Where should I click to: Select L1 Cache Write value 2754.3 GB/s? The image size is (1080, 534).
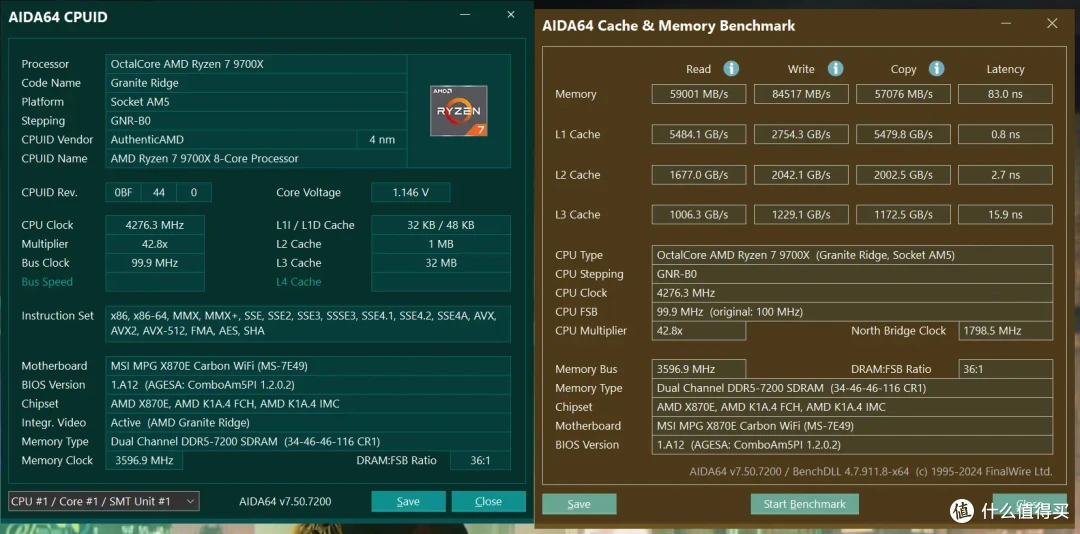click(x=801, y=134)
